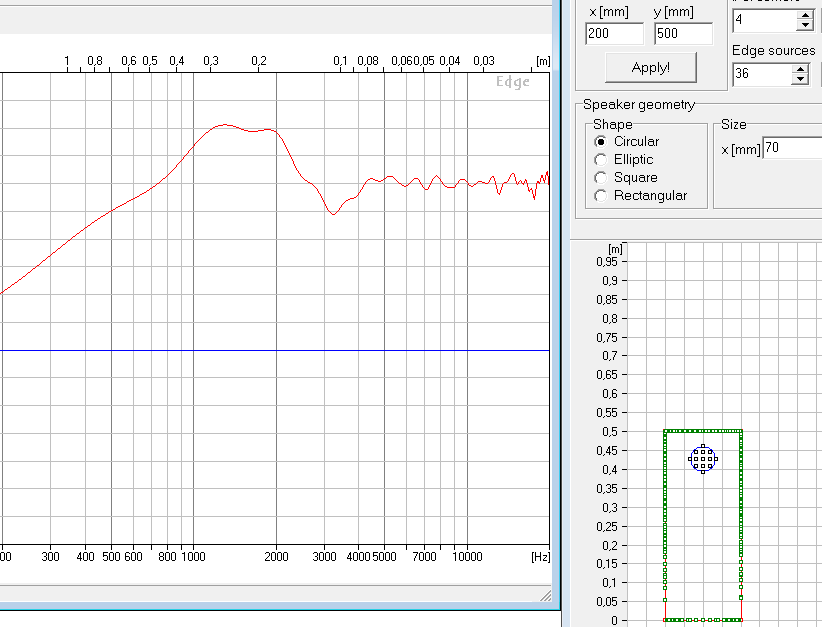Decrease the Edge sources value
This screenshot has width=822, height=627.
[x=800, y=79]
